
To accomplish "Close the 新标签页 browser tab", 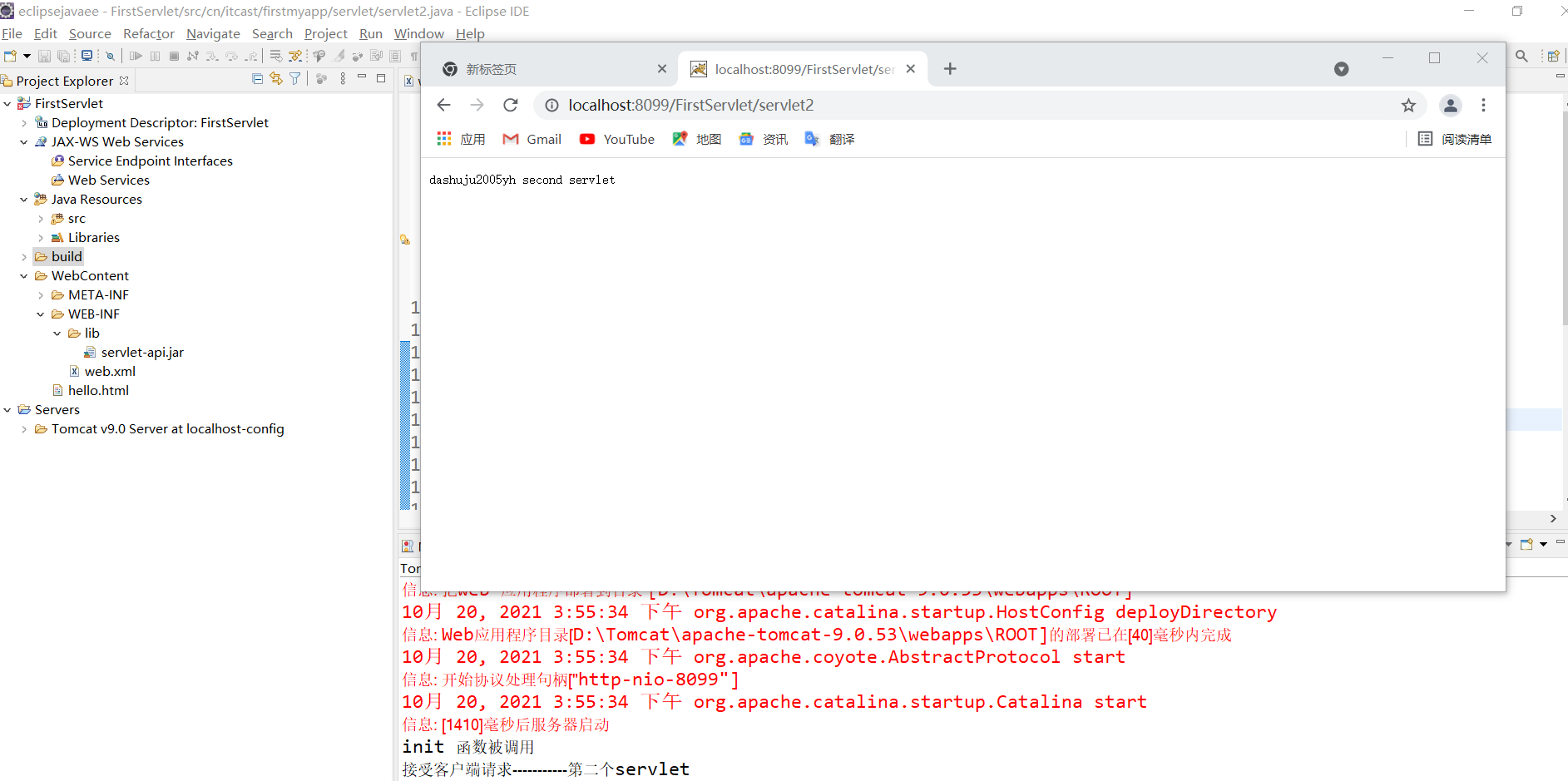I will pyautogui.click(x=662, y=69).
